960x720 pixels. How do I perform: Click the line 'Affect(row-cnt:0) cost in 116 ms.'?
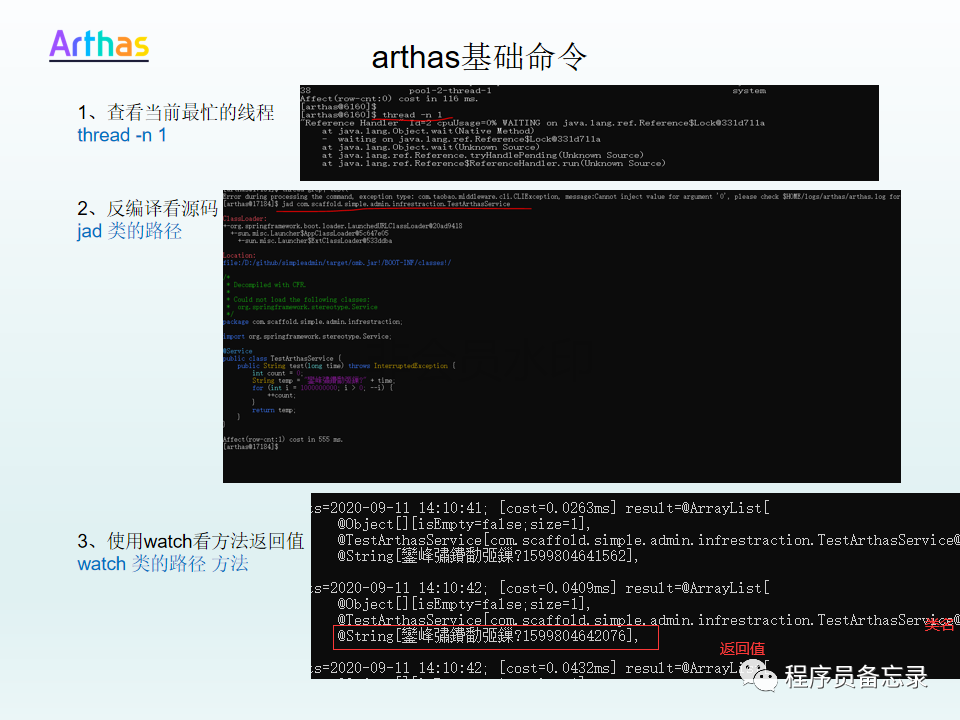[x=389, y=99]
